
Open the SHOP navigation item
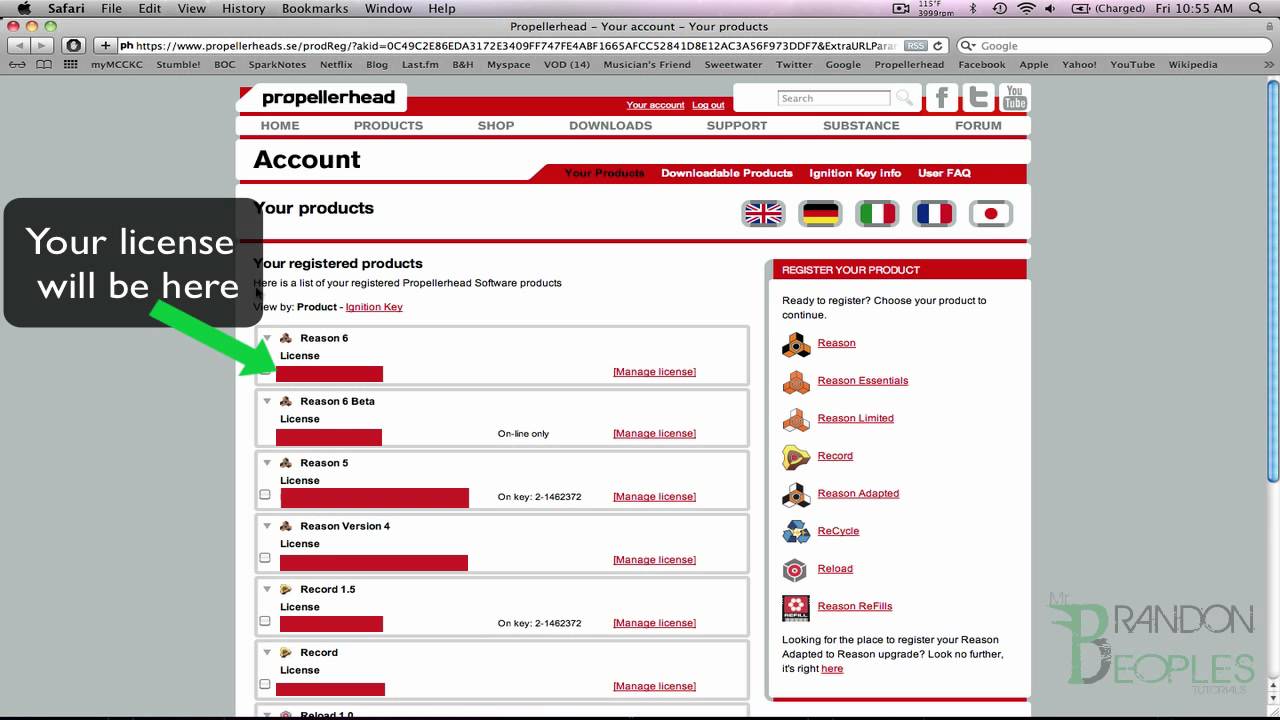(x=496, y=126)
